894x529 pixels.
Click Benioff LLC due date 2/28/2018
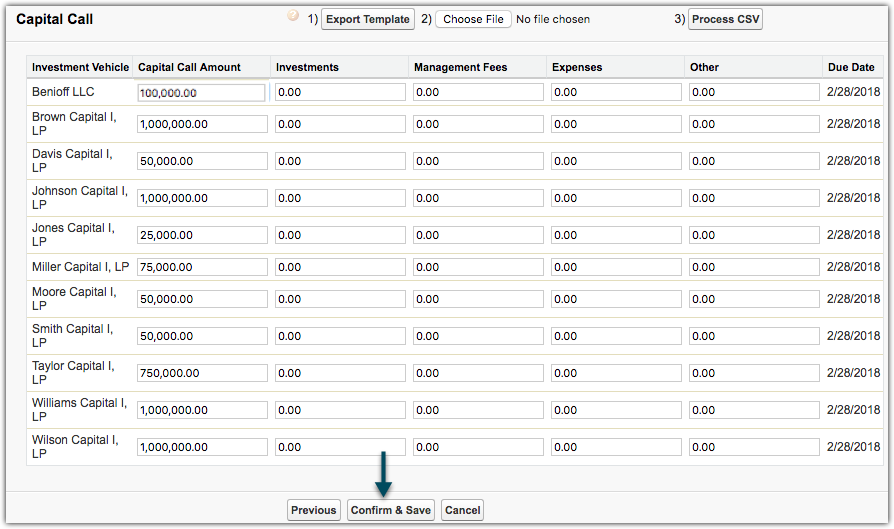(854, 92)
